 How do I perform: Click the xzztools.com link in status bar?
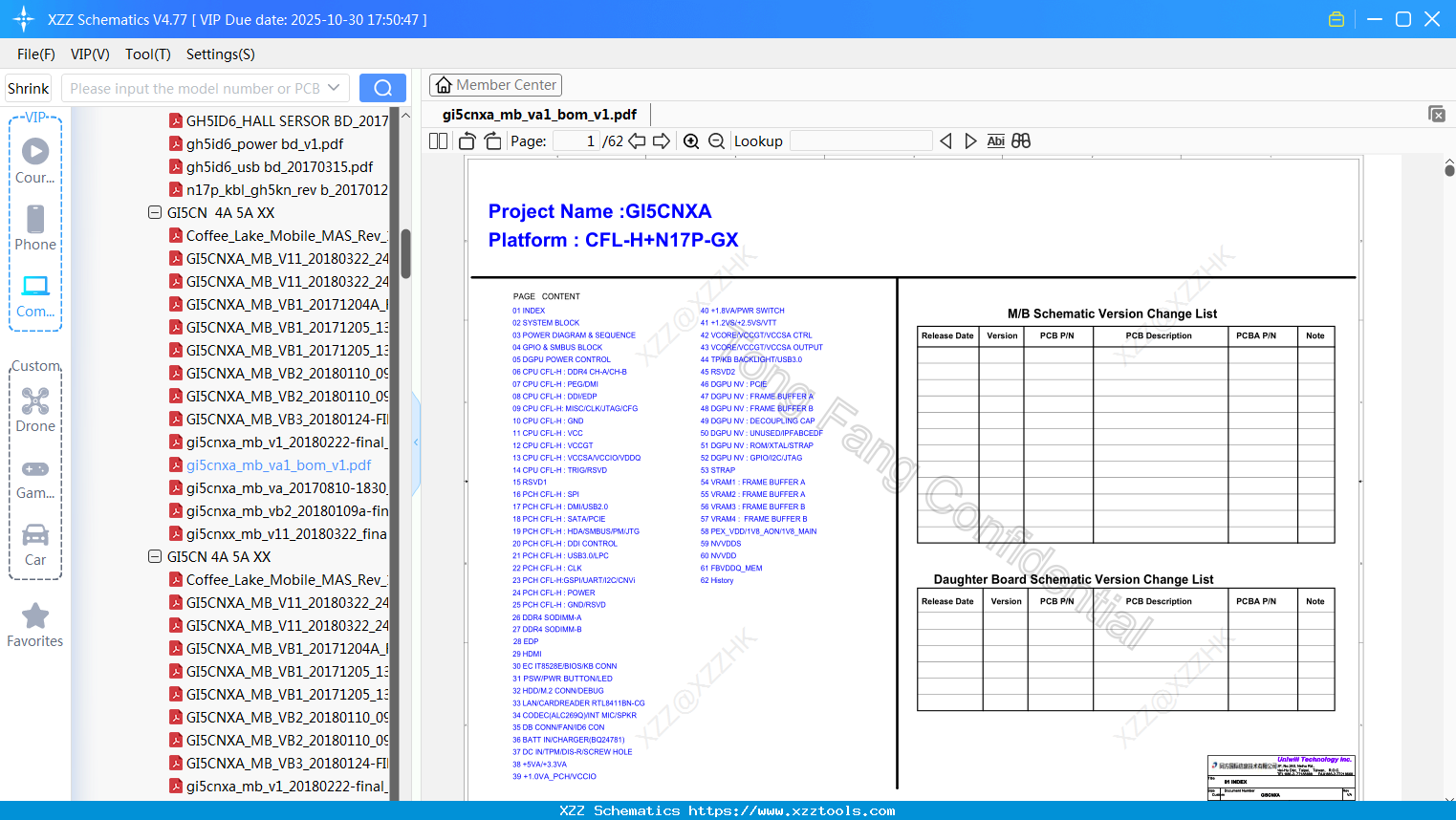pos(792,810)
